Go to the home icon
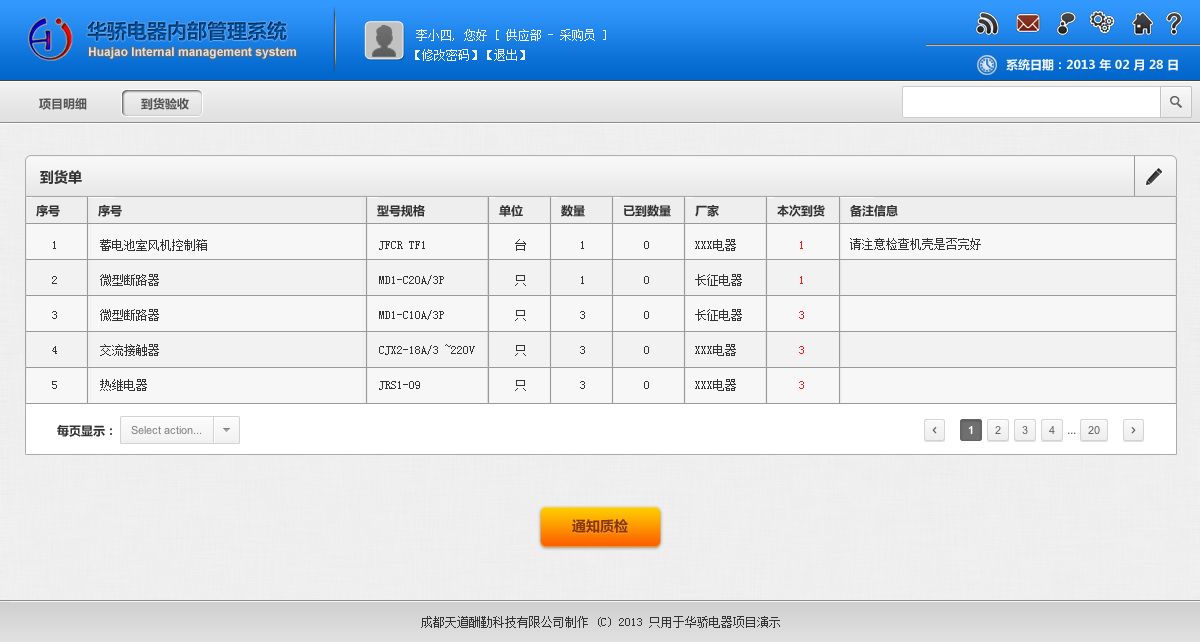 1143,24
